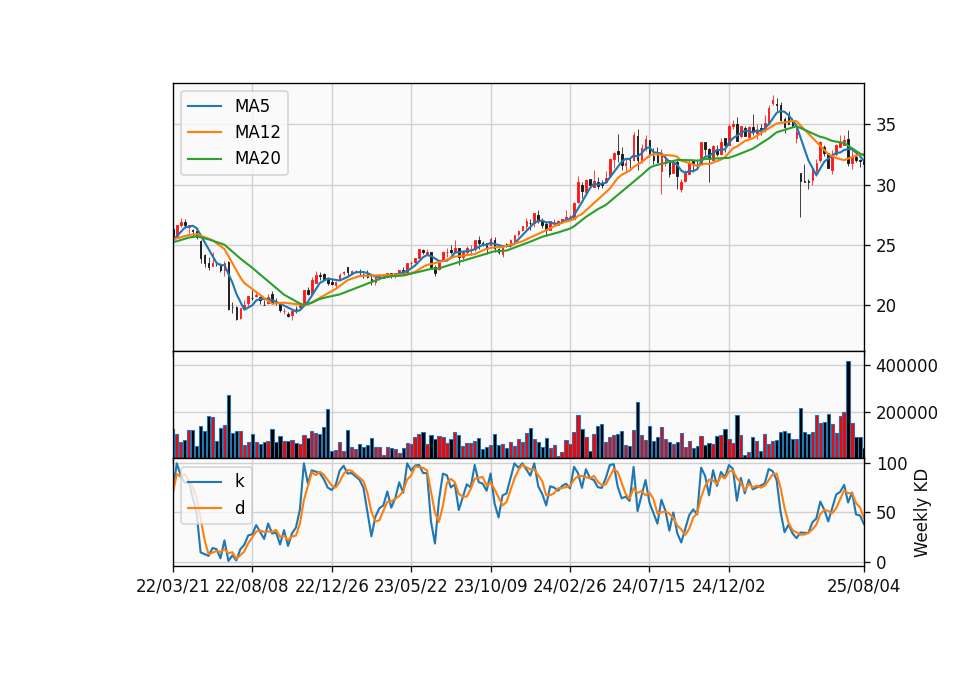
Task: Click the Weekly KD axis title
Action: [x=921, y=513]
